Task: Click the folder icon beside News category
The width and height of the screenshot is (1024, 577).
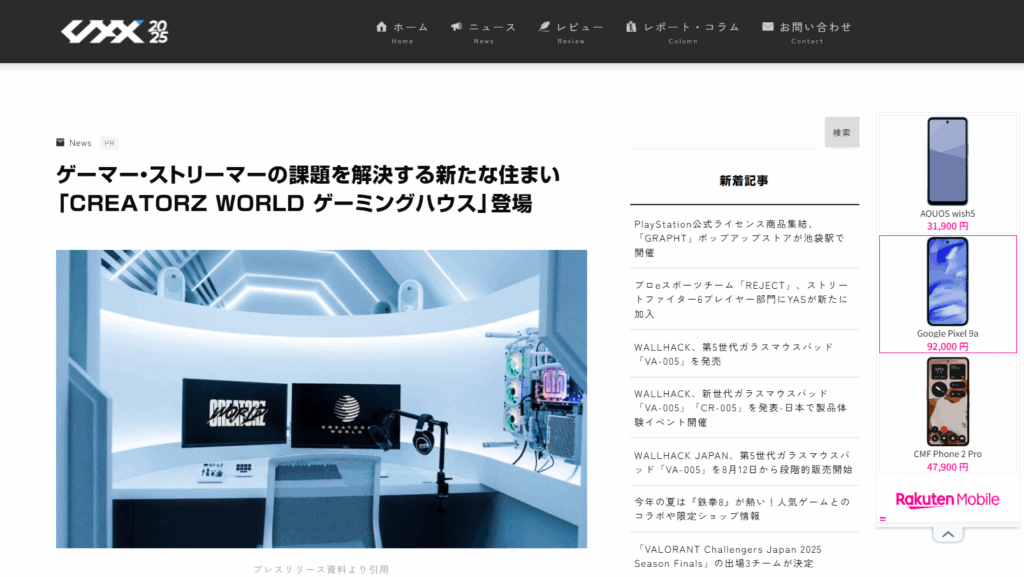Action: click(x=60, y=142)
